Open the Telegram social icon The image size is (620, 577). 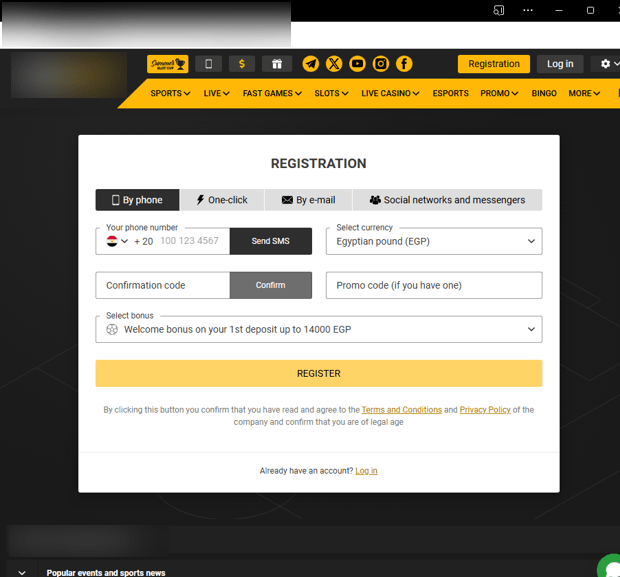311,64
